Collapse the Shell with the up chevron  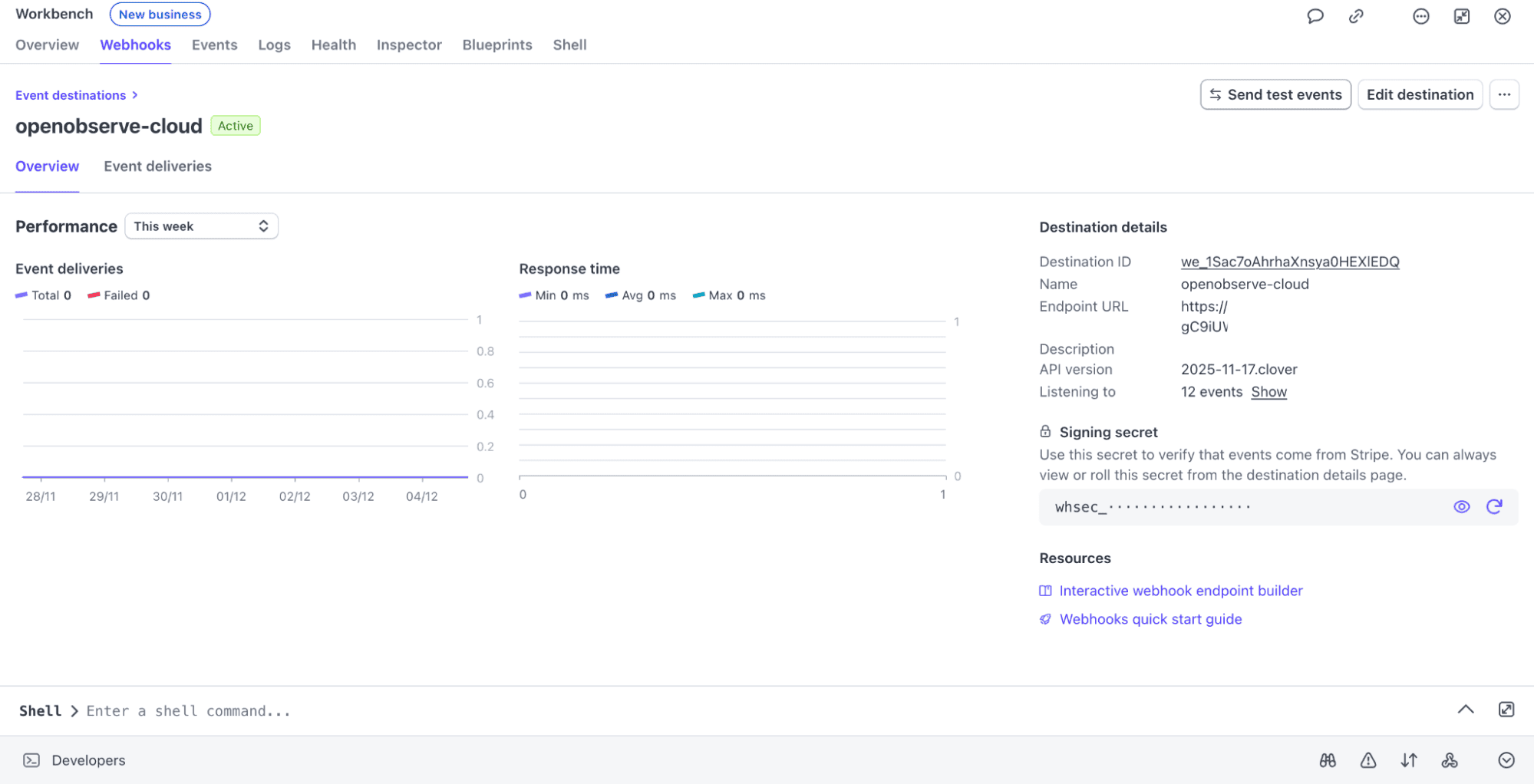pos(1466,710)
